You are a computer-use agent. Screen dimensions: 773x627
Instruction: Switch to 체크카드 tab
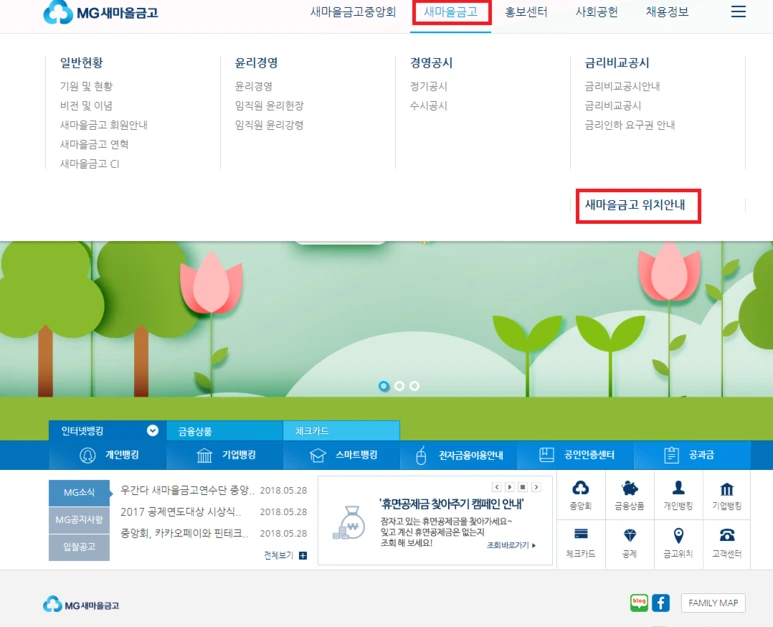pyautogui.click(x=341, y=431)
